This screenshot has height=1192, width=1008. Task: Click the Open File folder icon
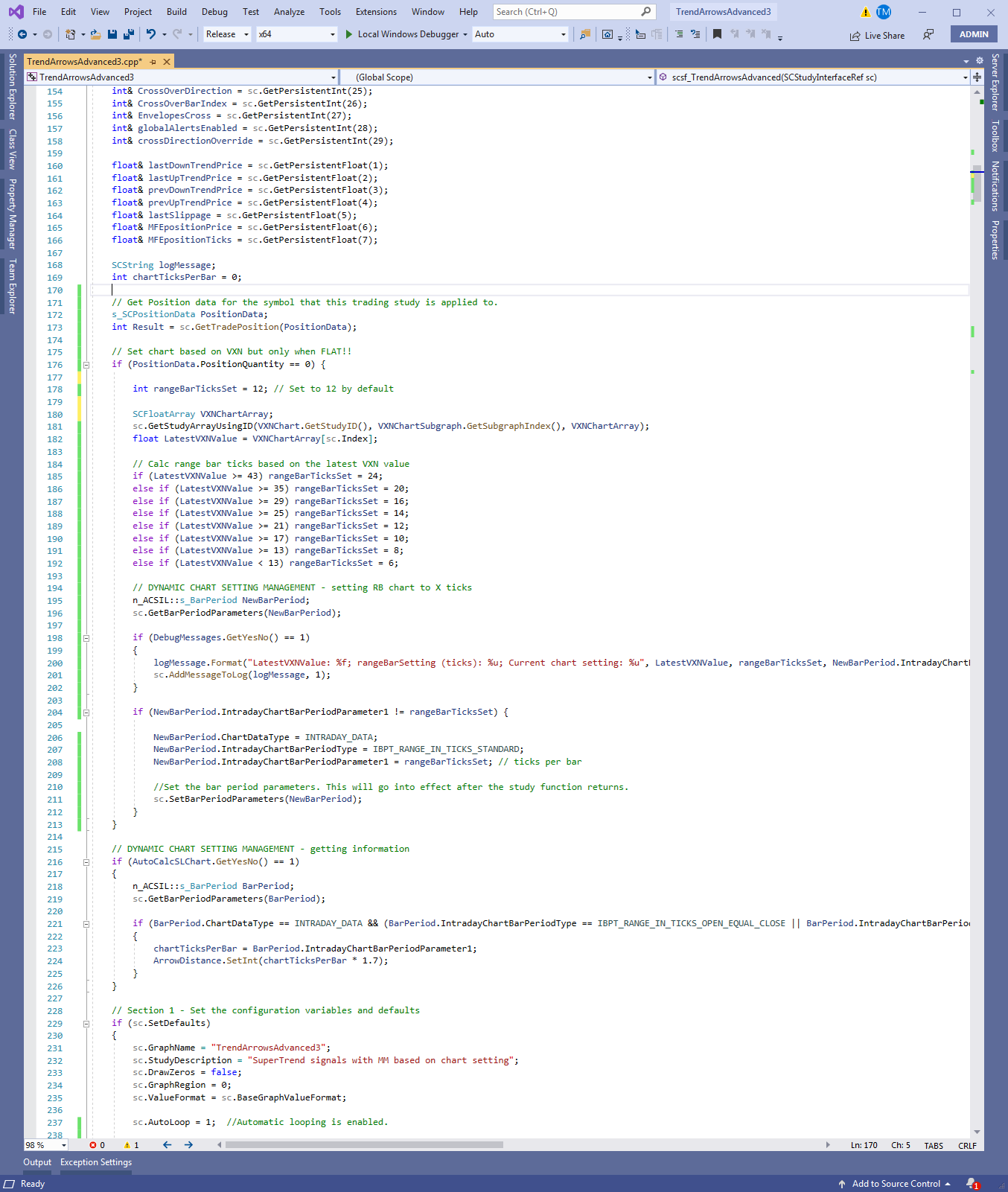click(96, 34)
